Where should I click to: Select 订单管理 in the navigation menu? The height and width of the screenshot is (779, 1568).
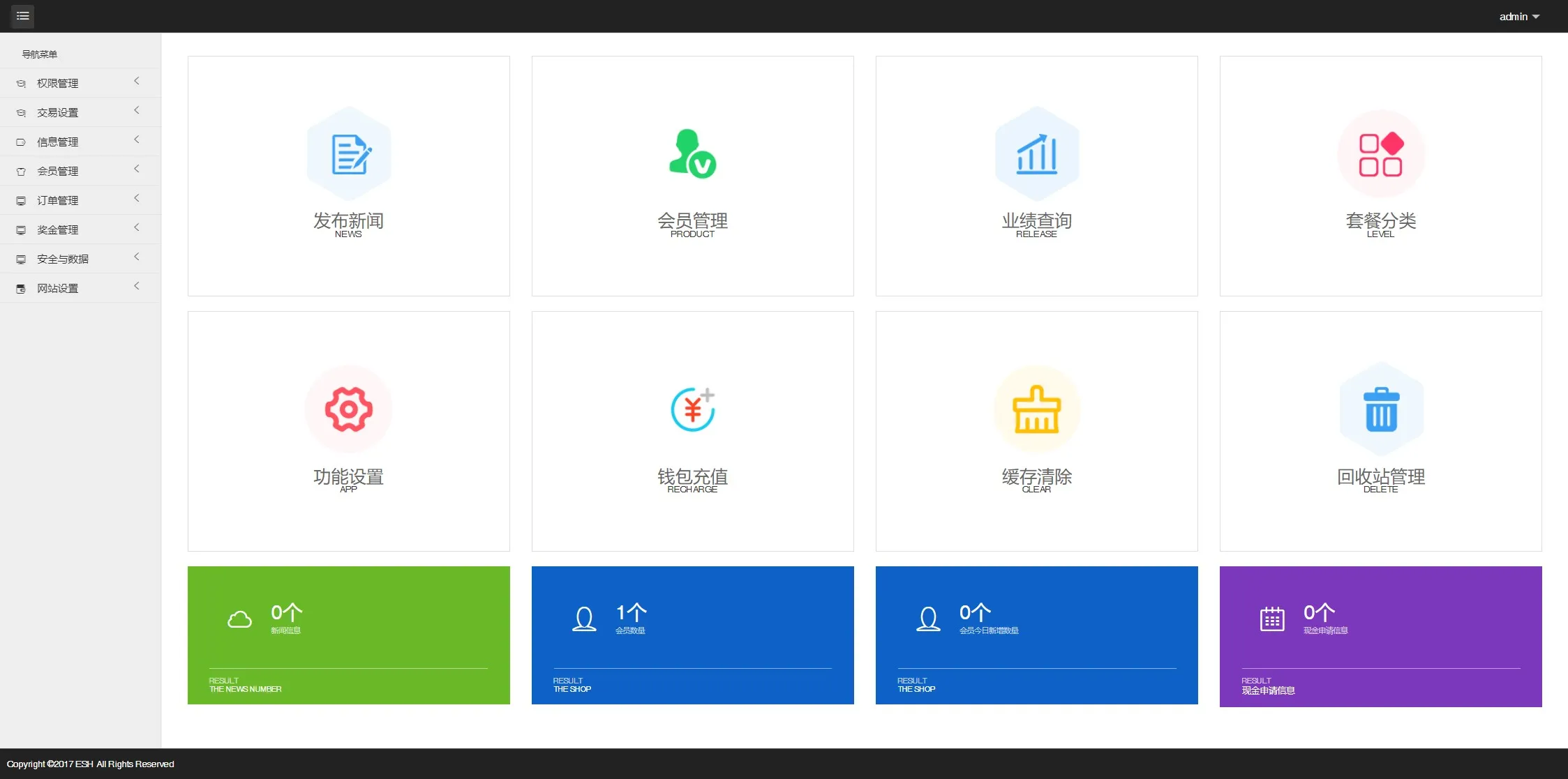click(x=58, y=200)
